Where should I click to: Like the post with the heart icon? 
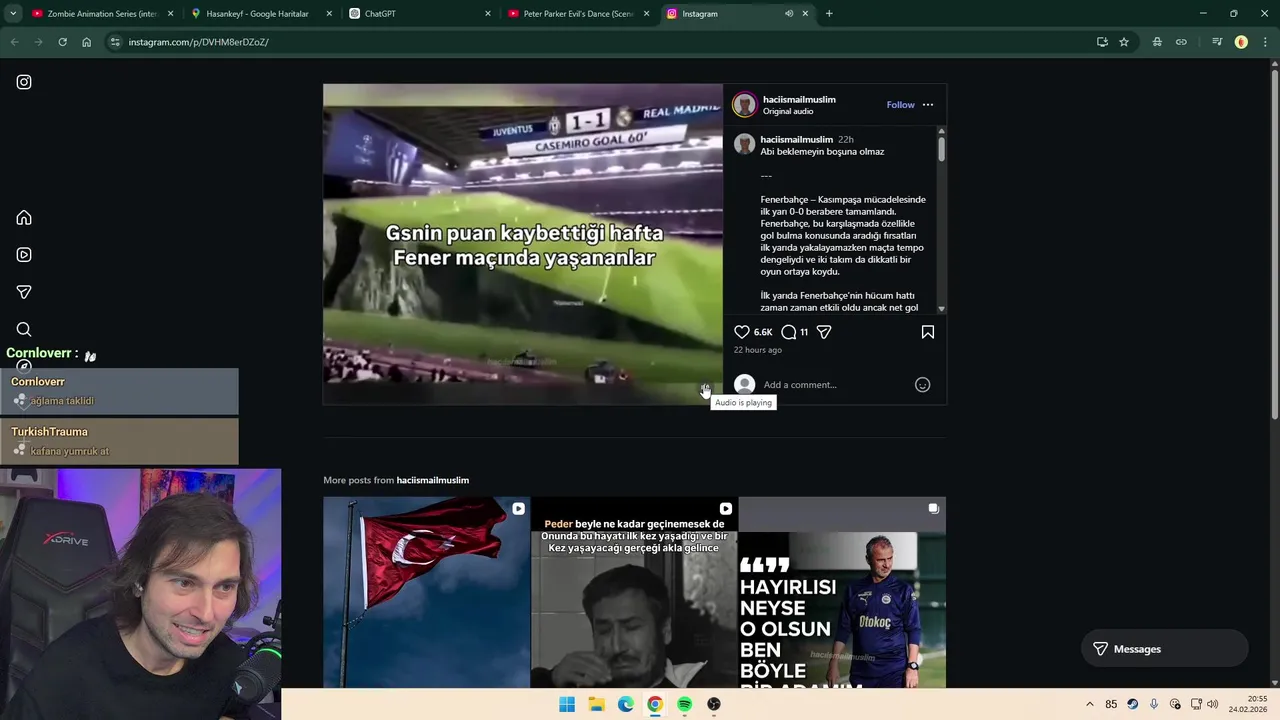tap(742, 332)
